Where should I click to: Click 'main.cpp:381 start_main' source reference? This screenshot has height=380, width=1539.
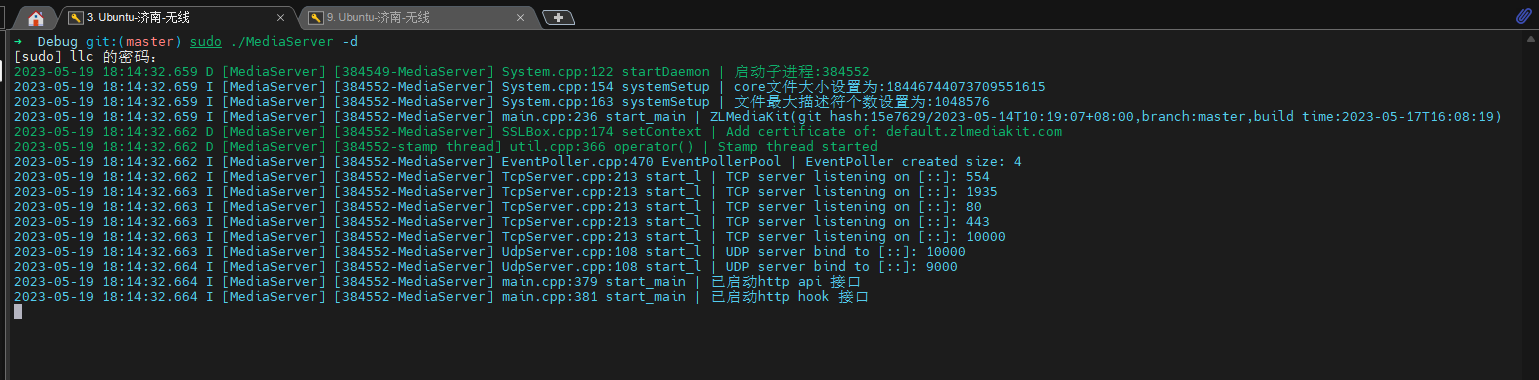pyautogui.click(x=593, y=296)
